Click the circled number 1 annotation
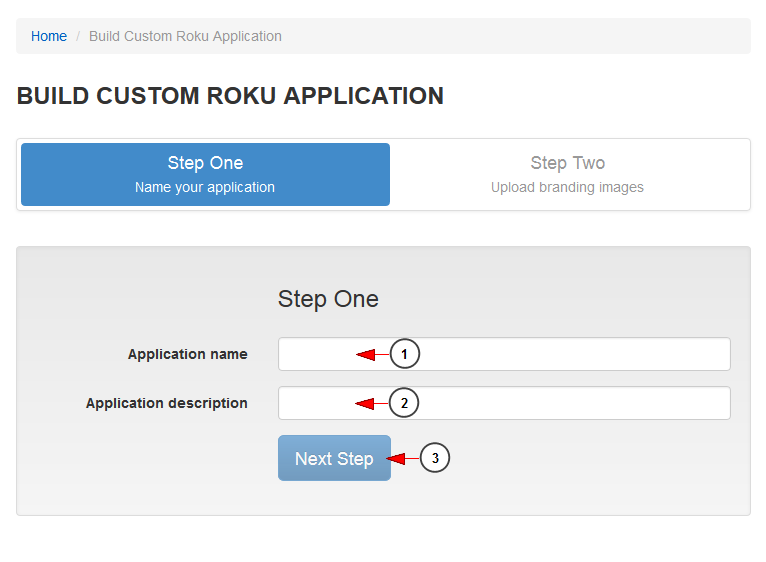Screen dimensions: 766x562 click(x=404, y=354)
